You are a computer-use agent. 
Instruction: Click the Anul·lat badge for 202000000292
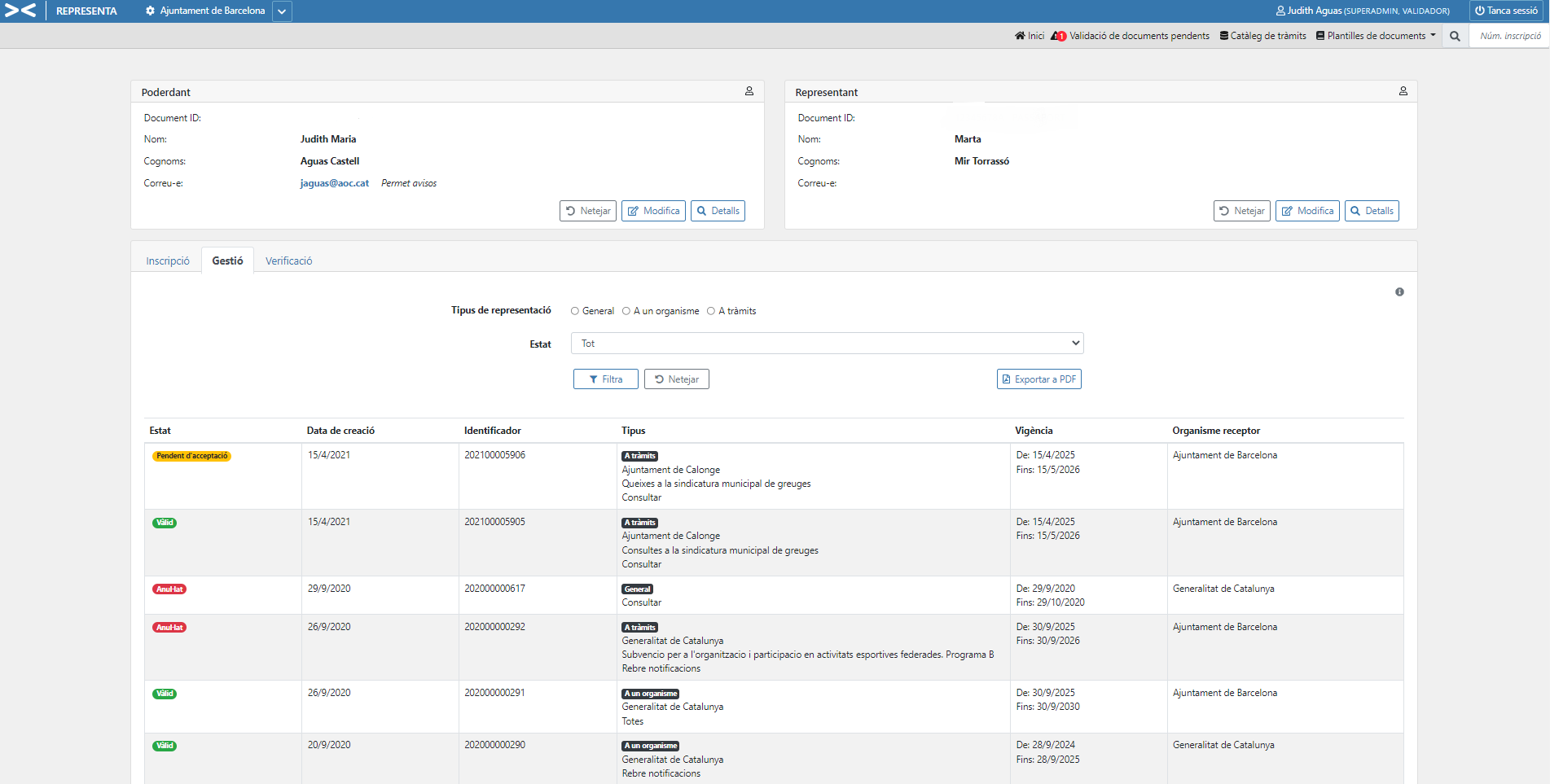[169, 628]
